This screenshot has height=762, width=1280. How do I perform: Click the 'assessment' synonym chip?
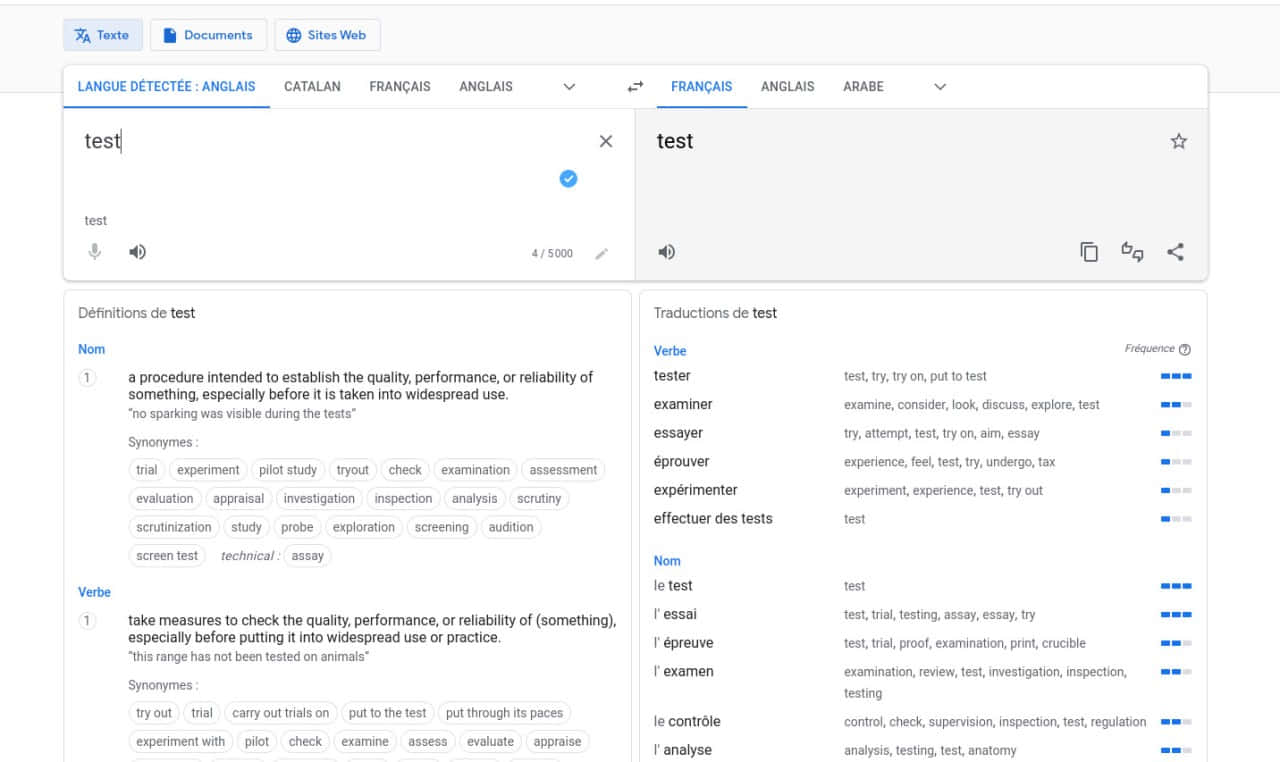pyautogui.click(x=563, y=470)
